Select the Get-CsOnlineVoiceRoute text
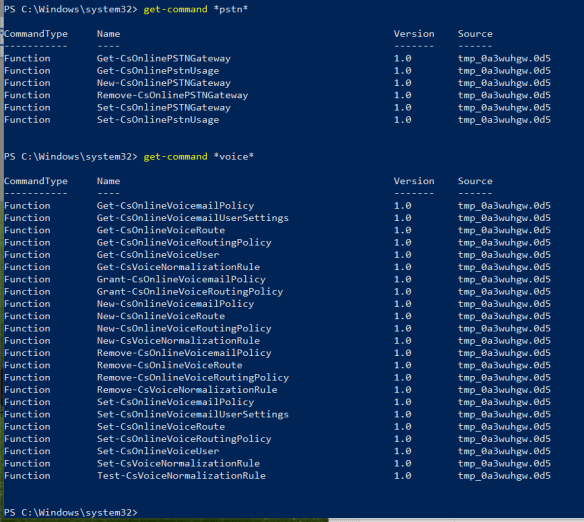The width and height of the screenshot is (584, 522). click(x=161, y=230)
